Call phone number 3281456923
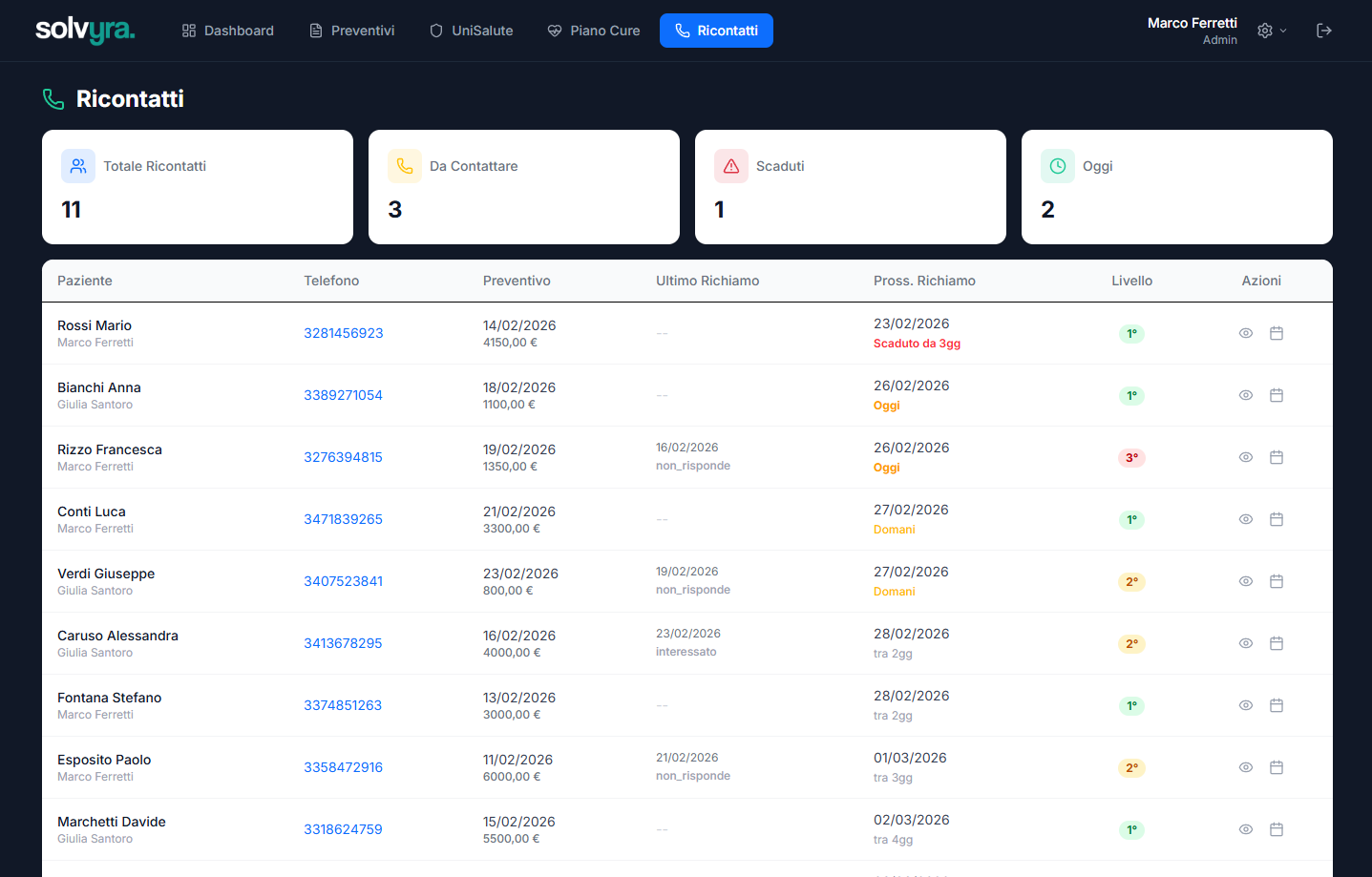1372x877 pixels. pos(343,333)
